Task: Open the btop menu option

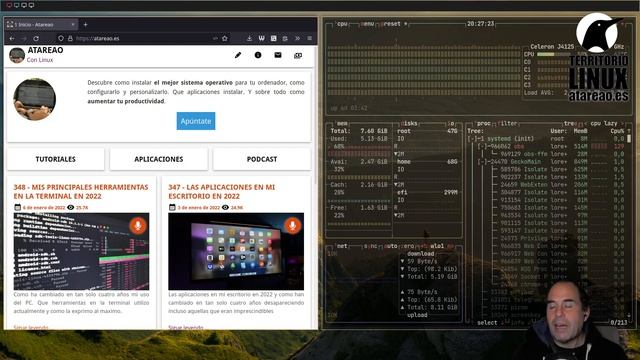Action: pyautogui.click(x=367, y=24)
